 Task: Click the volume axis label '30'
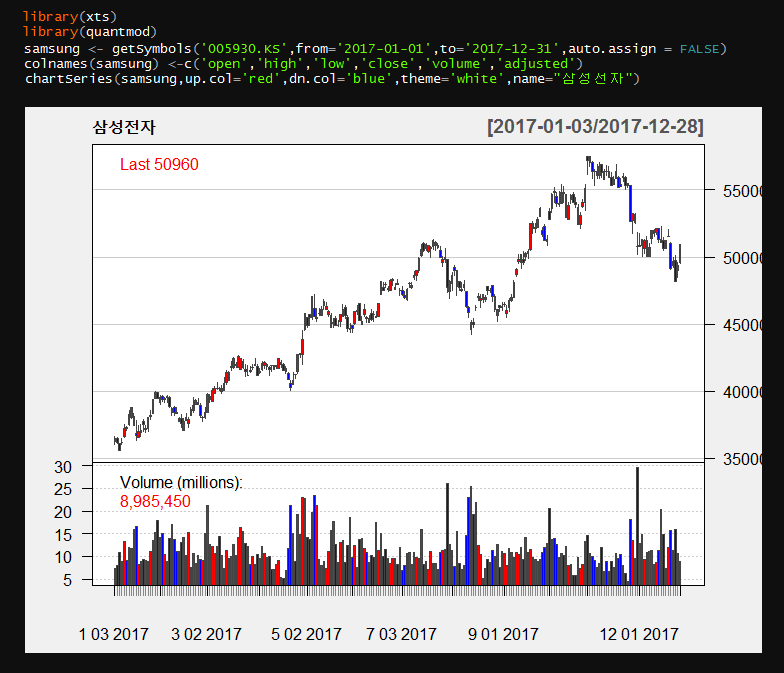[x=63, y=467]
